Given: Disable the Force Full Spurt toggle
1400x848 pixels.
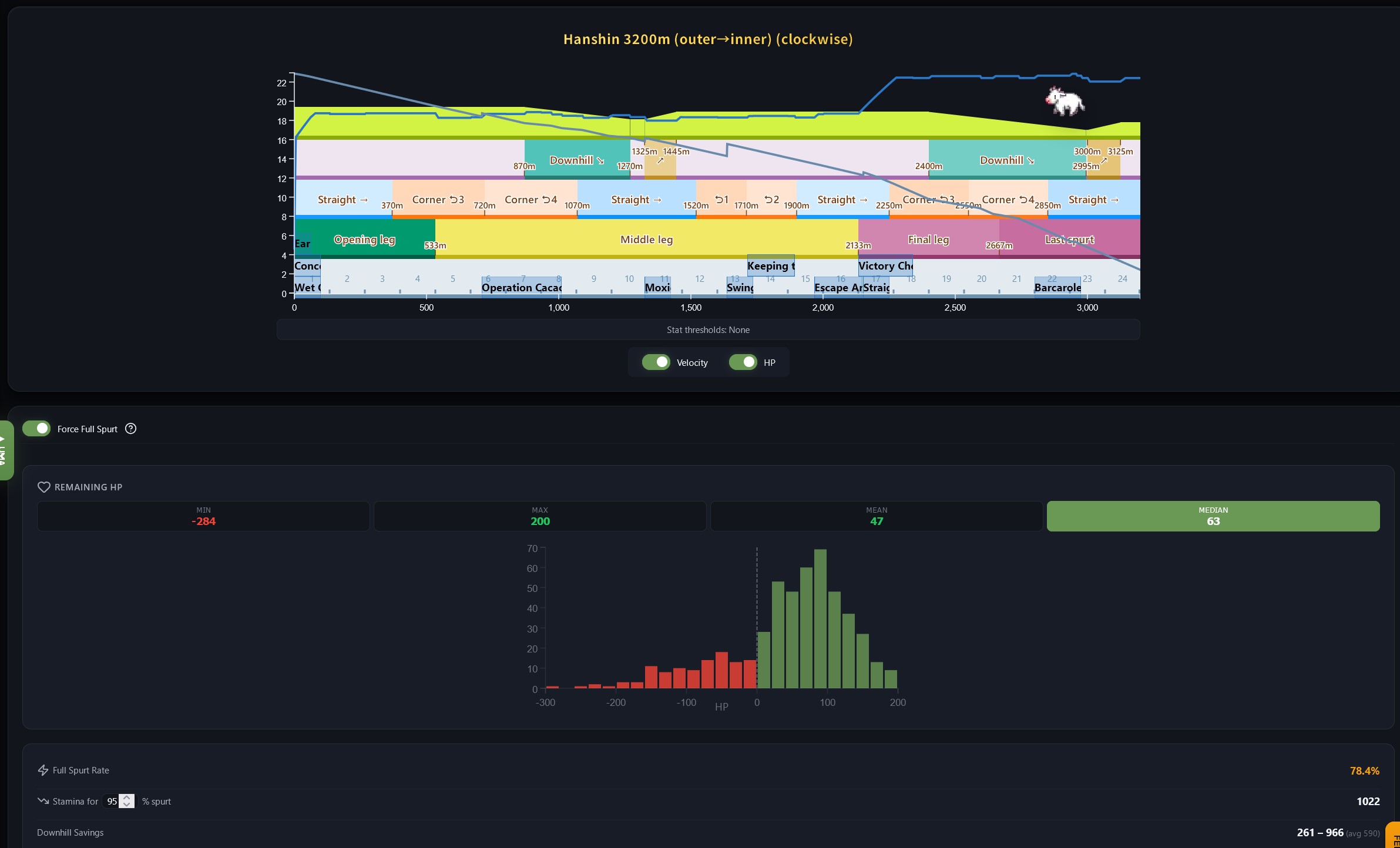Looking at the screenshot, I should pyautogui.click(x=36, y=429).
